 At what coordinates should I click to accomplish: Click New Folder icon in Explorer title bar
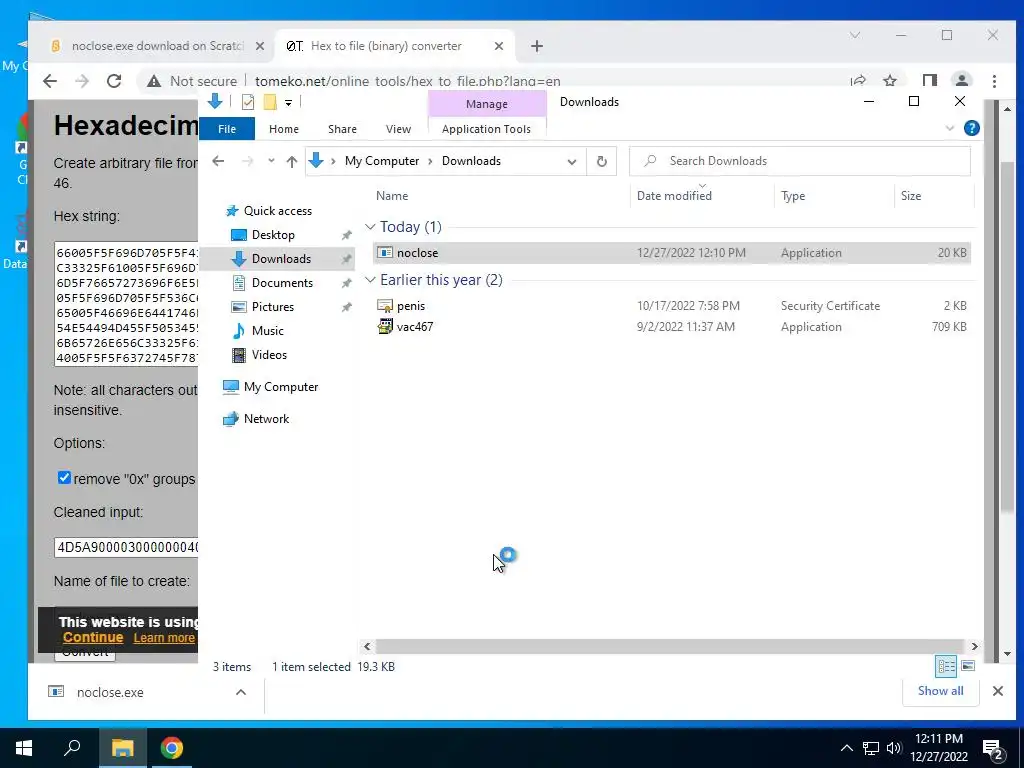(x=270, y=102)
